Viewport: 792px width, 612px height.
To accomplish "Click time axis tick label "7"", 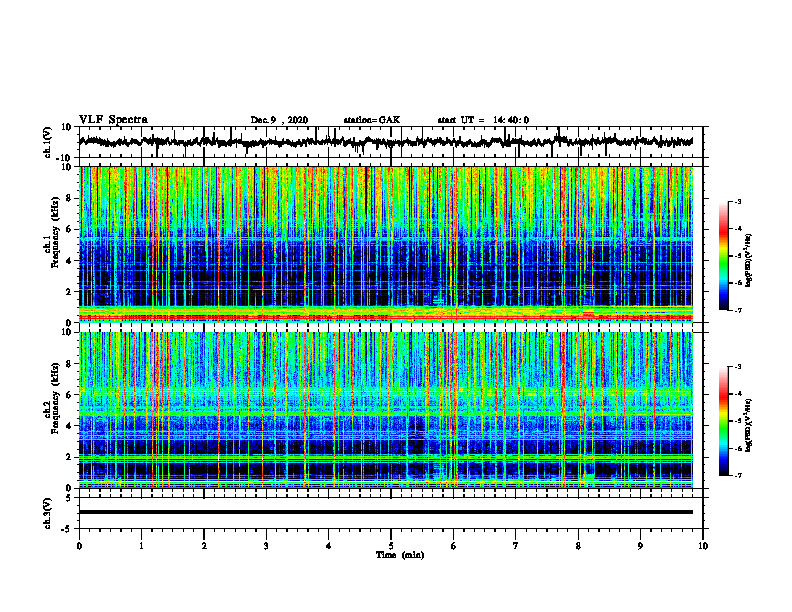I will point(516,546).
